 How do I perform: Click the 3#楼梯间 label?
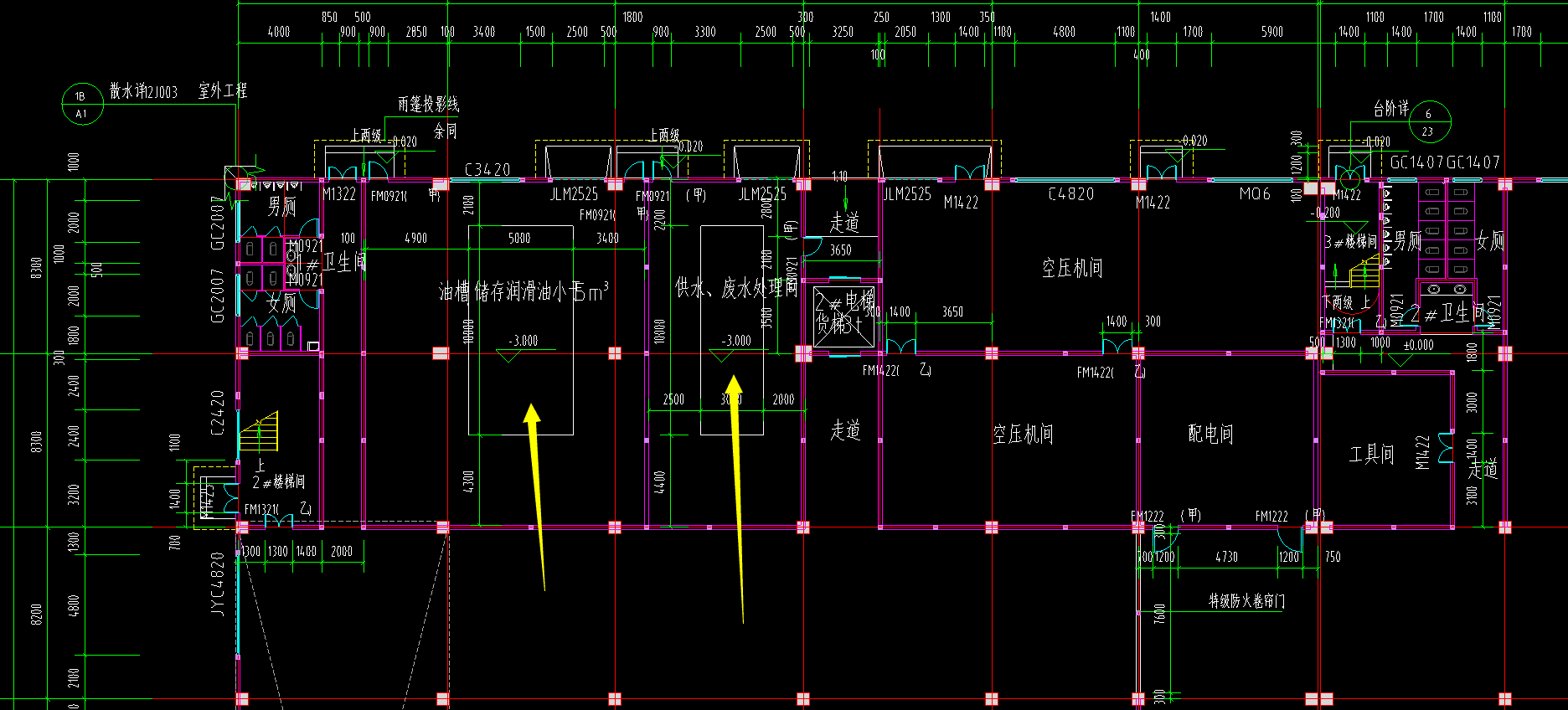coord(1350,242)
